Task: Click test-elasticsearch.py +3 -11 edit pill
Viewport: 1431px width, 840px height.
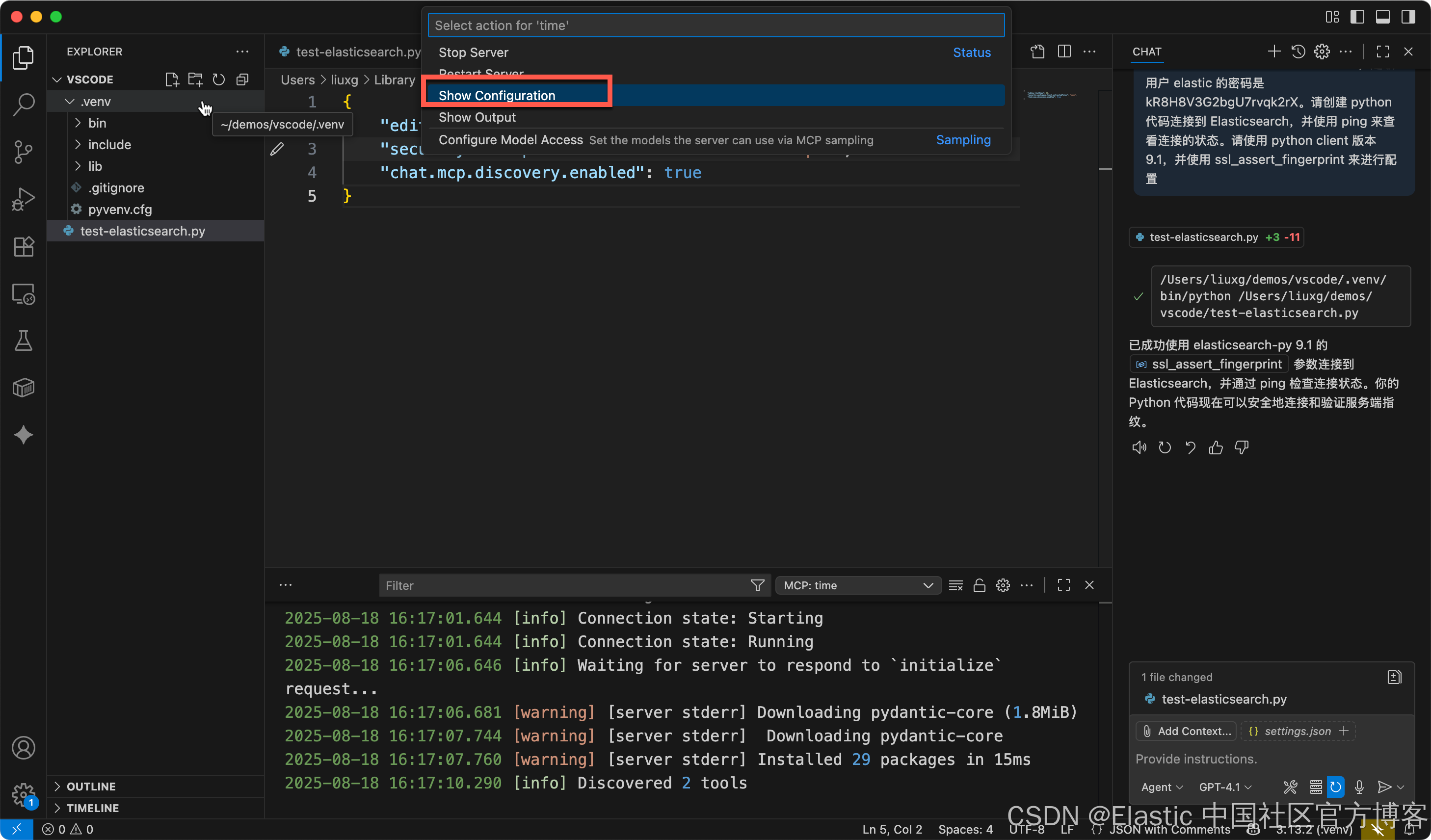Action: click(1217, 237)
